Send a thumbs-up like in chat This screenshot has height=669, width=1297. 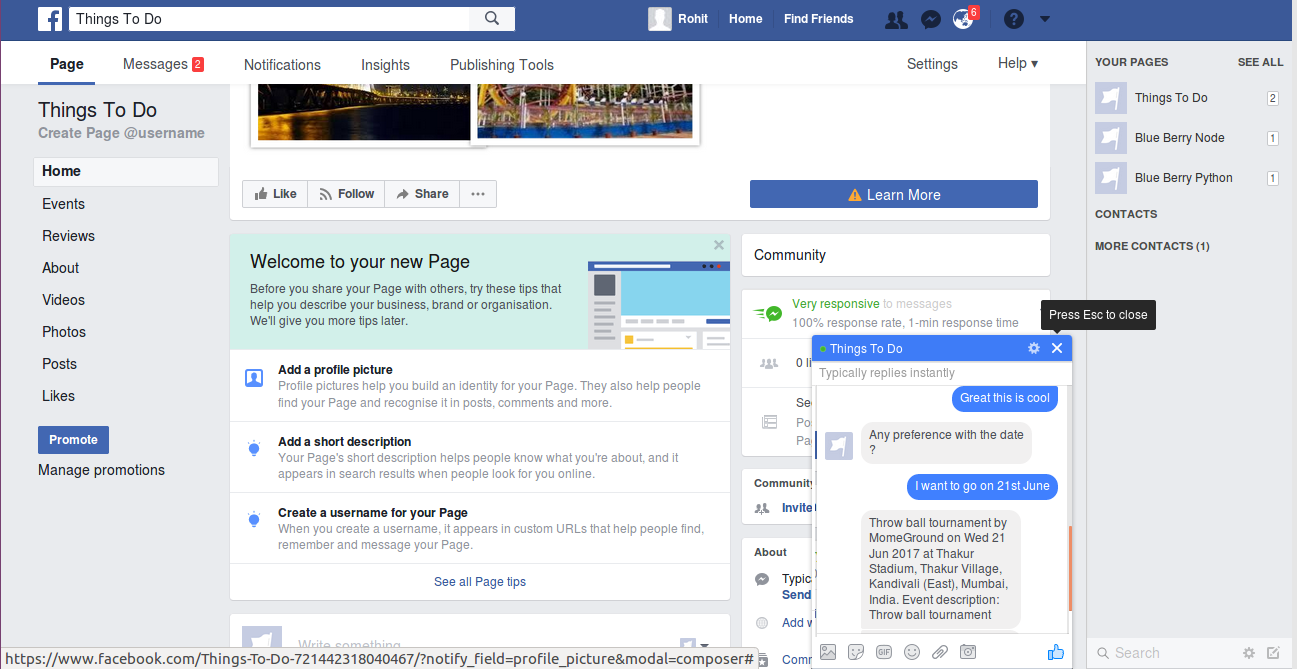(x=1055, y=652)
